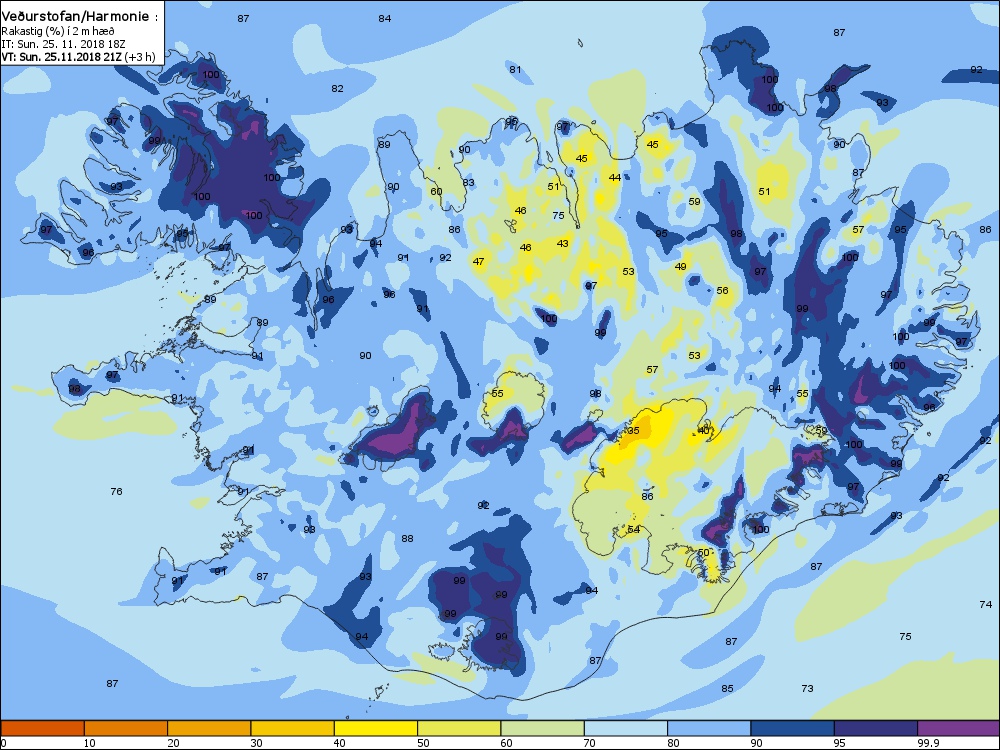This screenshot has height=750, width=1000.
Task: Click the humidity value 60 in the north
Action: [436, 191]
